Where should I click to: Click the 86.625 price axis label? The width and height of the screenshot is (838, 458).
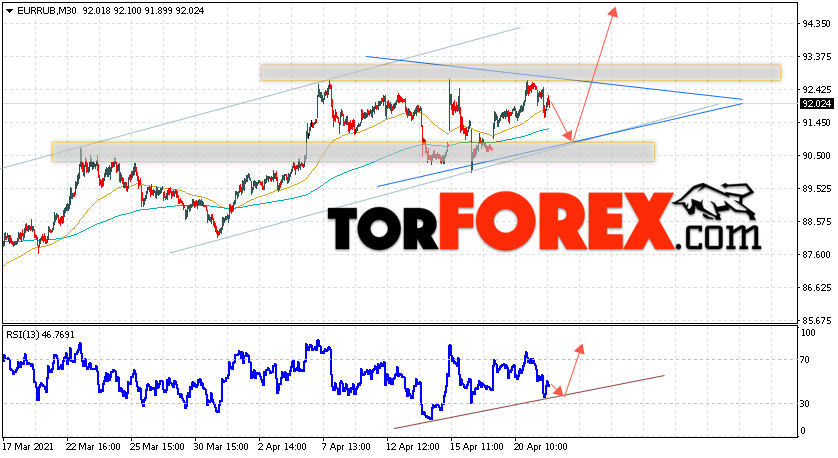pyautogui.click(x=816, y=288)
